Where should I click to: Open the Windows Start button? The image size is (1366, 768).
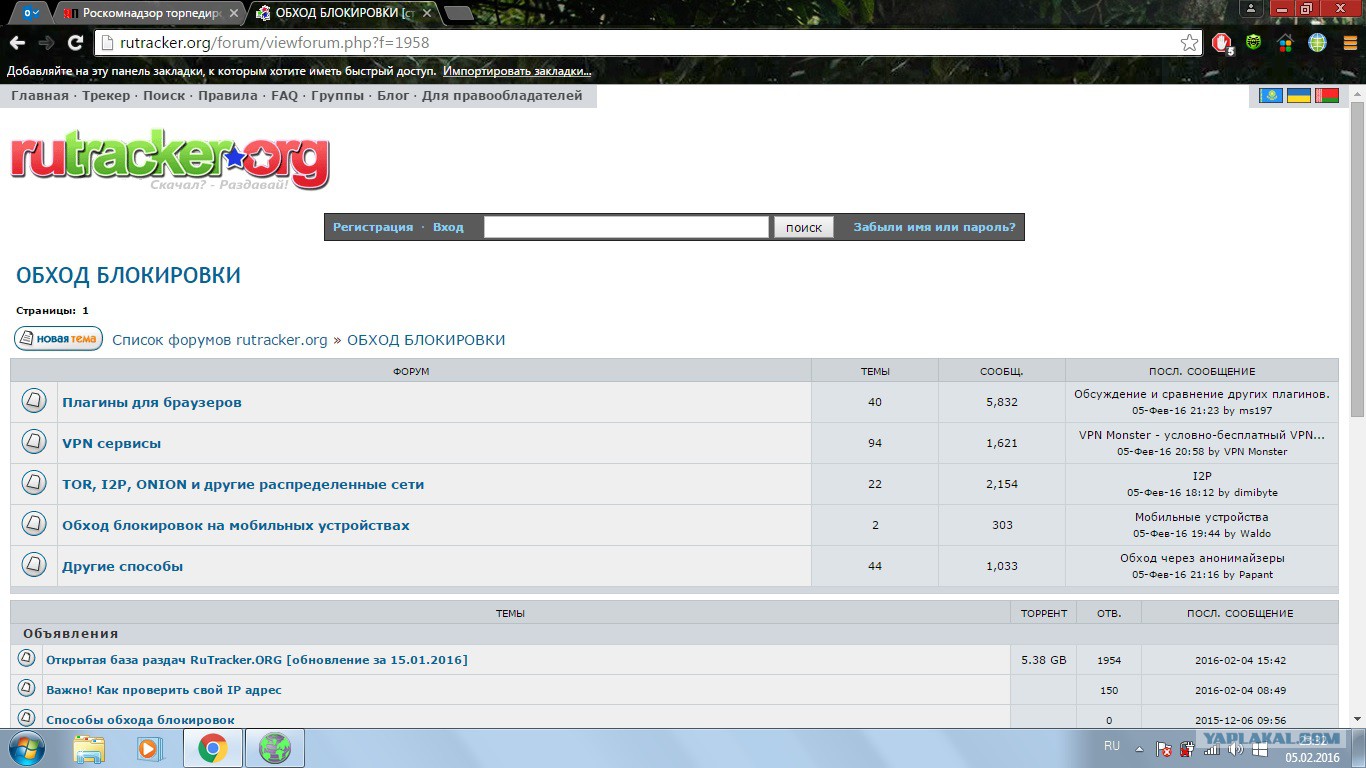pyautogui.click(x=25, y=748)
